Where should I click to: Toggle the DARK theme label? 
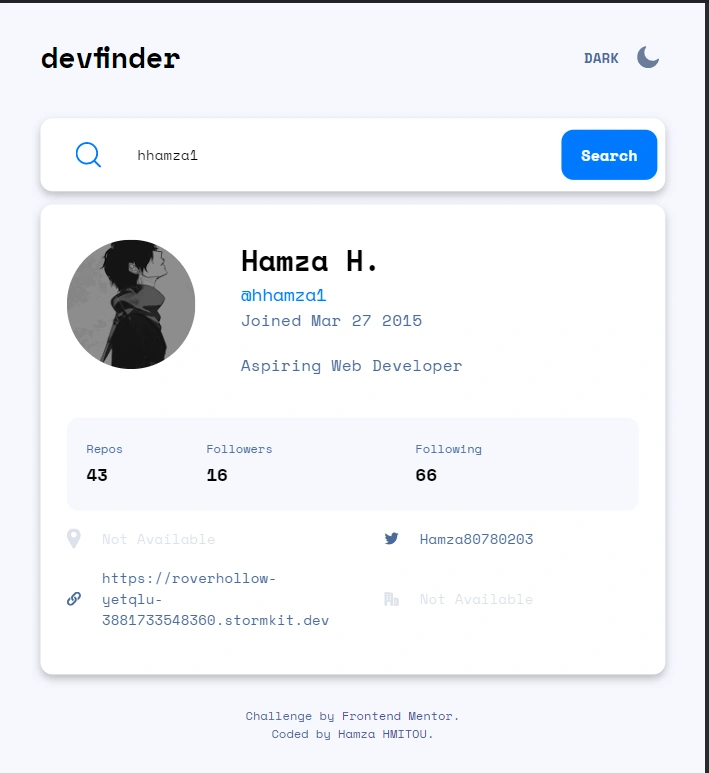(x=601, y=58)
